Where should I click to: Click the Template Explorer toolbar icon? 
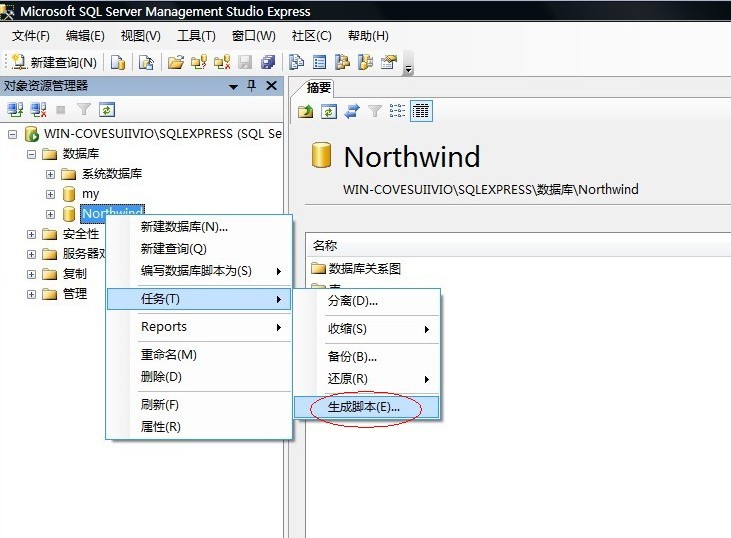click(x=366, y=62)
